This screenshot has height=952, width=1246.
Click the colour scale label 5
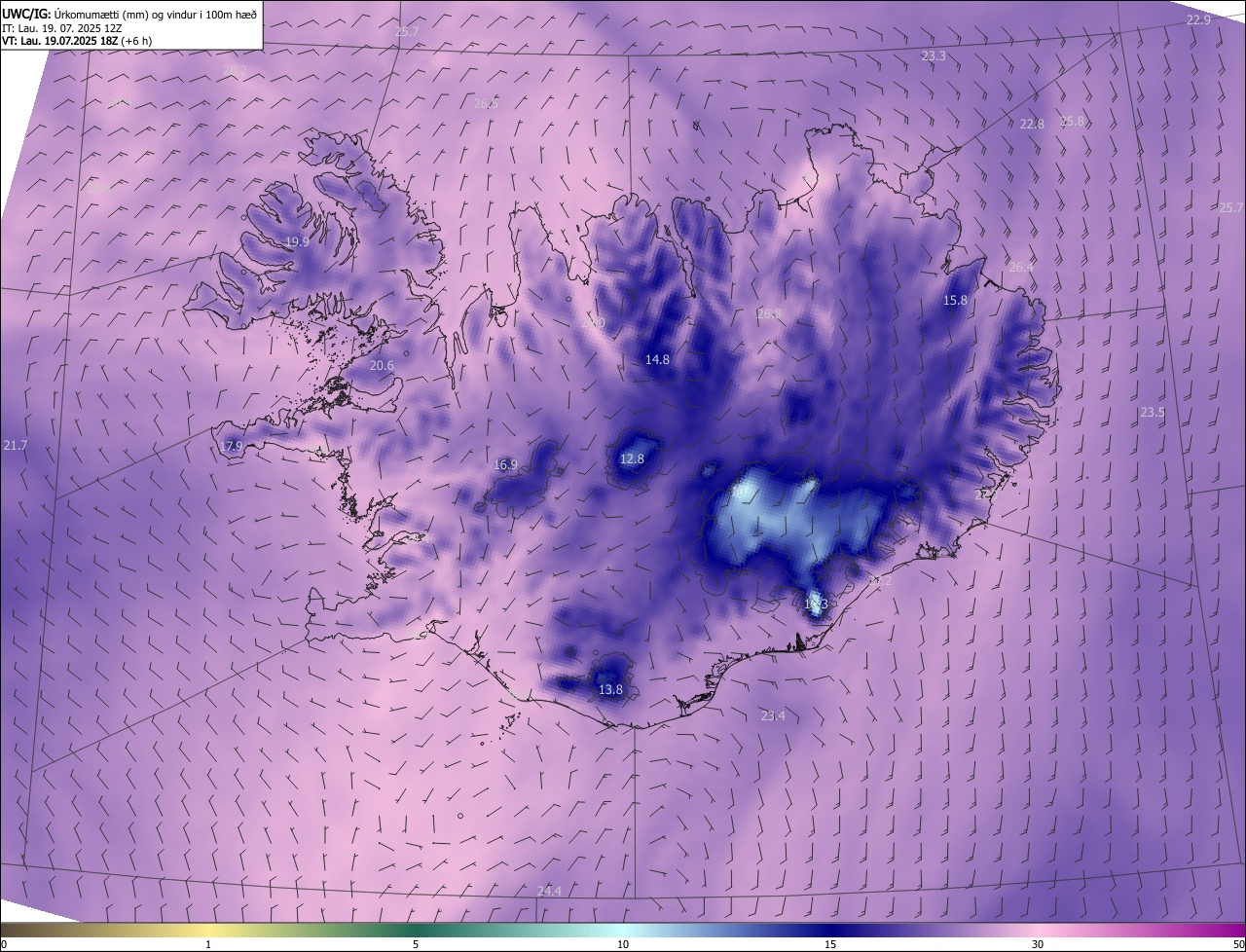point(416,944)
